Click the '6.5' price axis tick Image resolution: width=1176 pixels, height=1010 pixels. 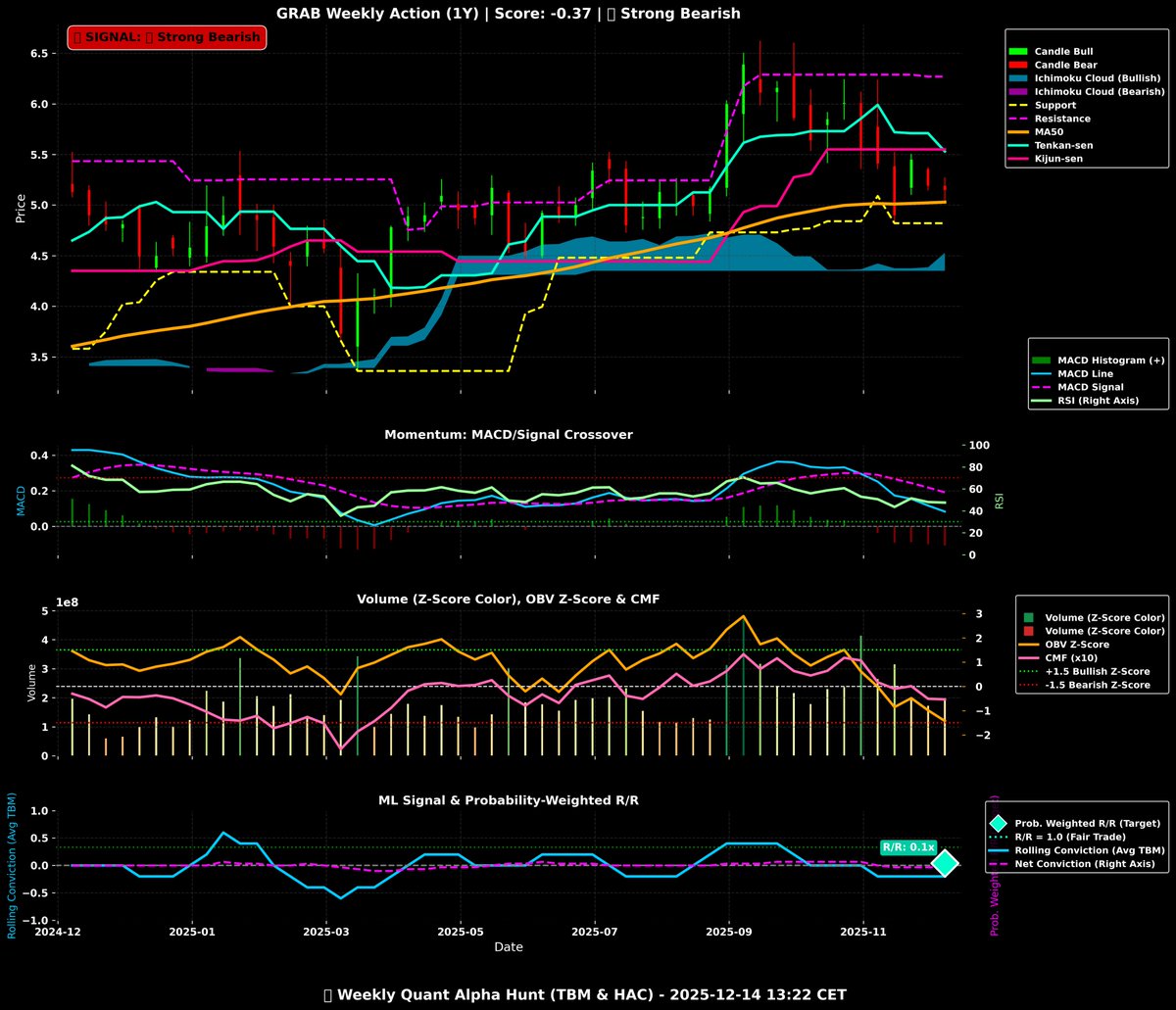tap(40, 53)
